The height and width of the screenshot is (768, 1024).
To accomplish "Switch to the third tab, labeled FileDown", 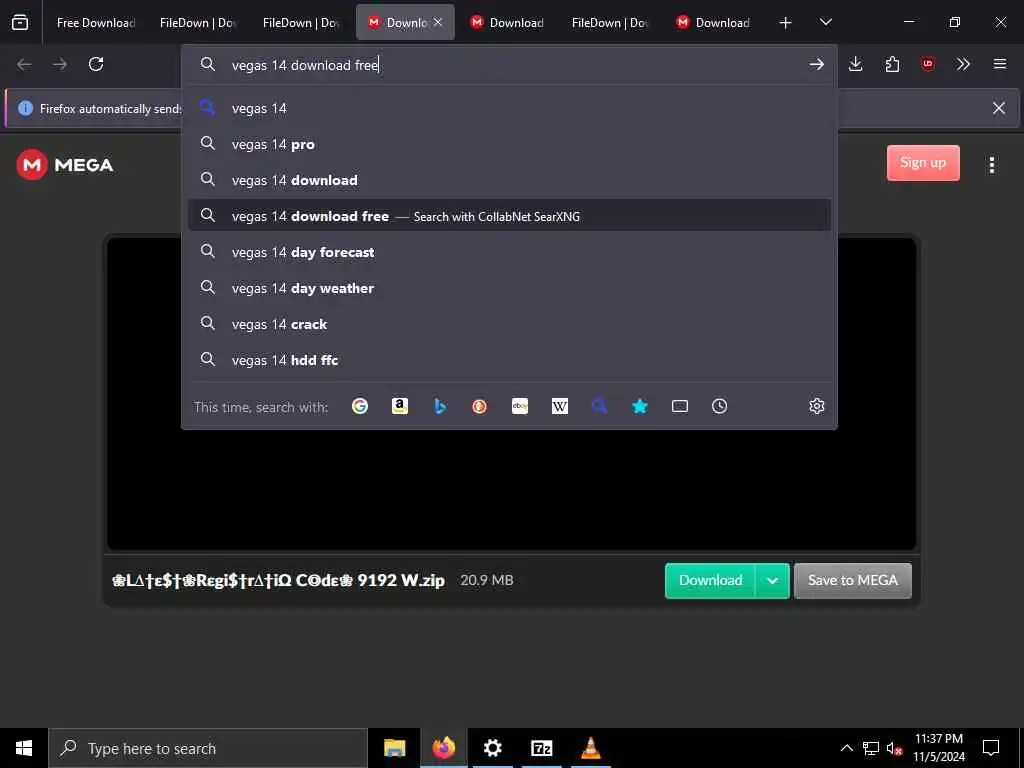I will coord(301,22).
